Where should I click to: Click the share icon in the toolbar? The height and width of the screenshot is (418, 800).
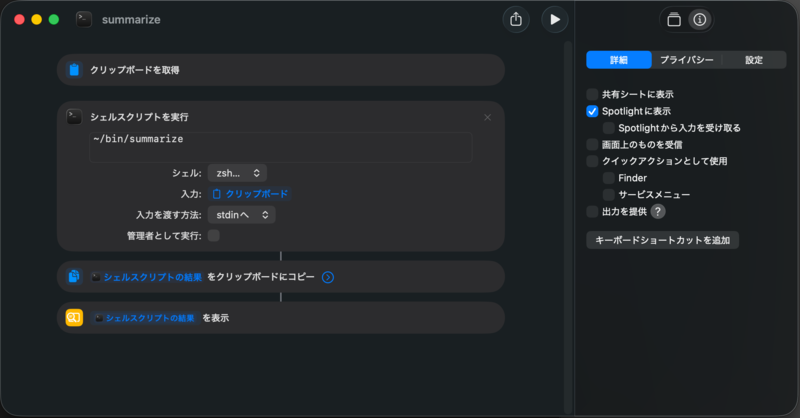click(x=516, y=19)
